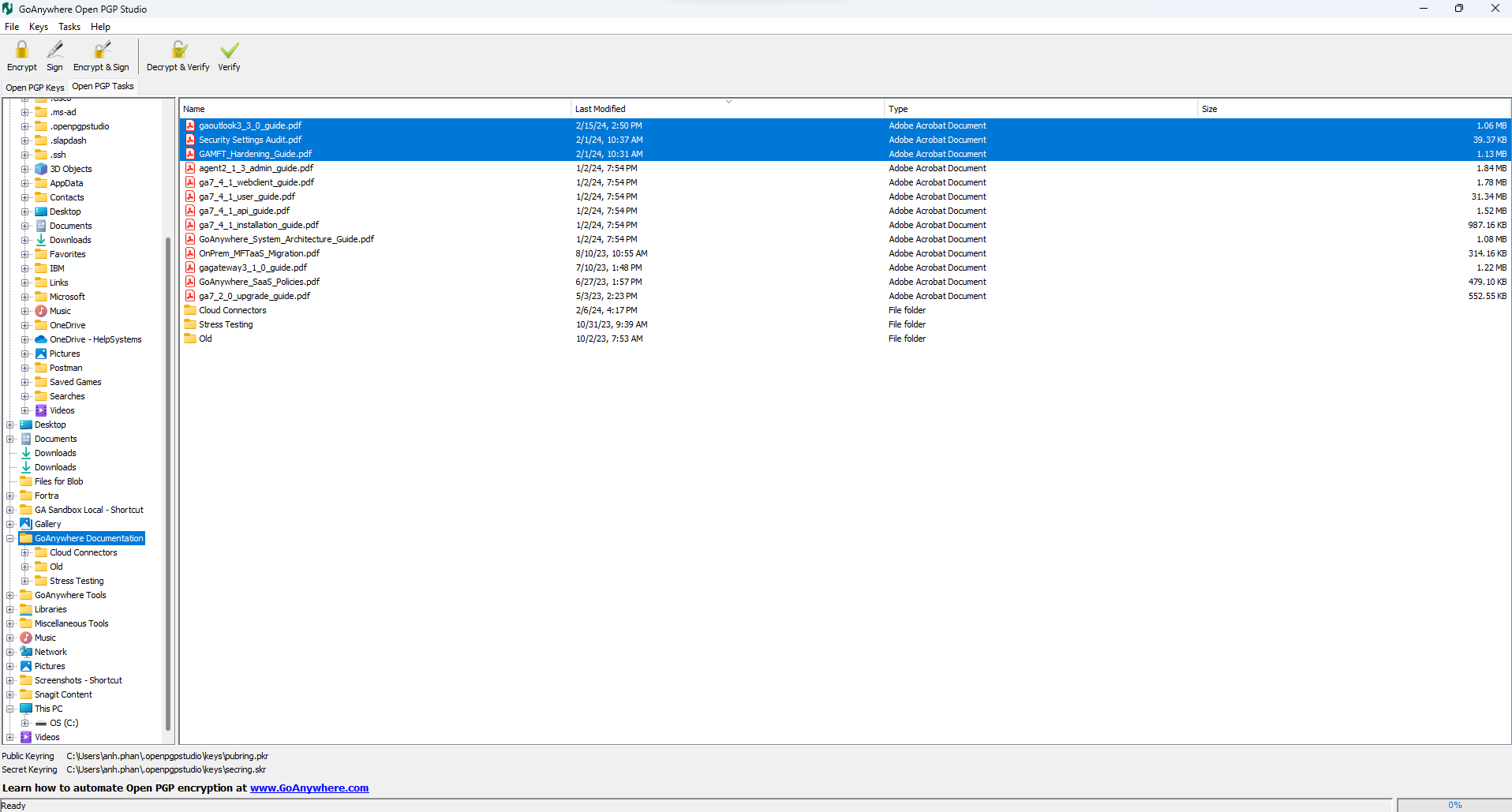
Task: Open the www.GoAnywhere.com link
Action: tap(309, 787)
